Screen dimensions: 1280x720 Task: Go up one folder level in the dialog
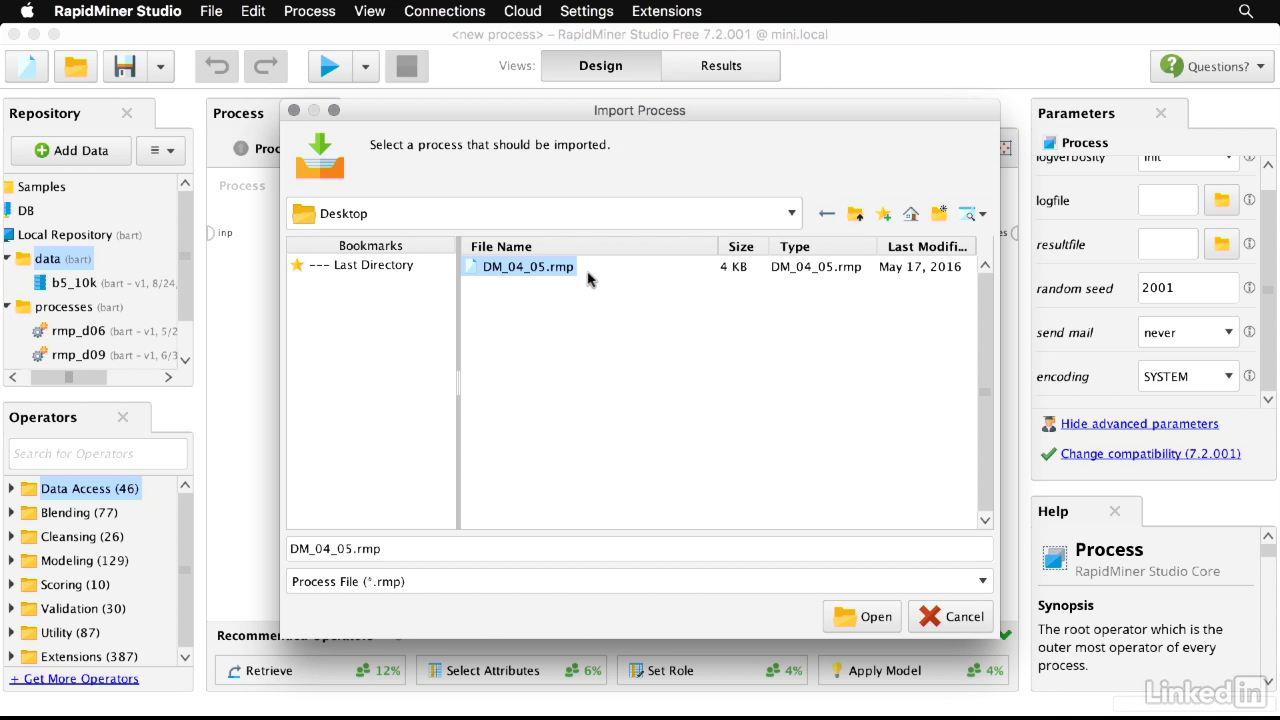pos(855,214)
